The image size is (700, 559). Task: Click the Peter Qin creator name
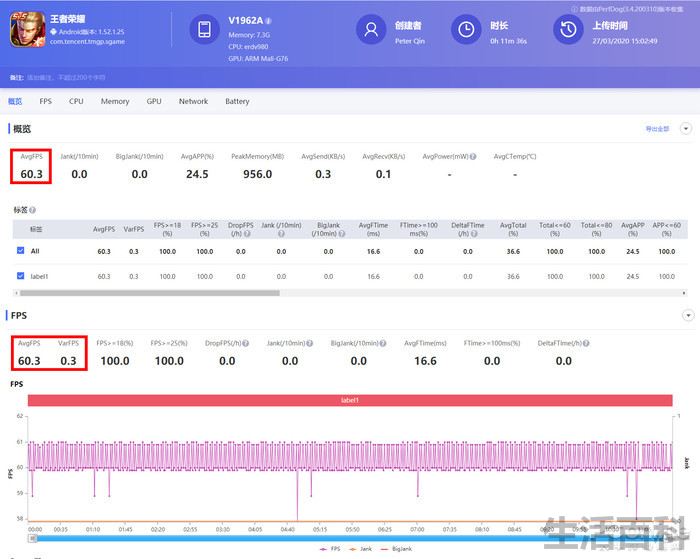(410, 41)
